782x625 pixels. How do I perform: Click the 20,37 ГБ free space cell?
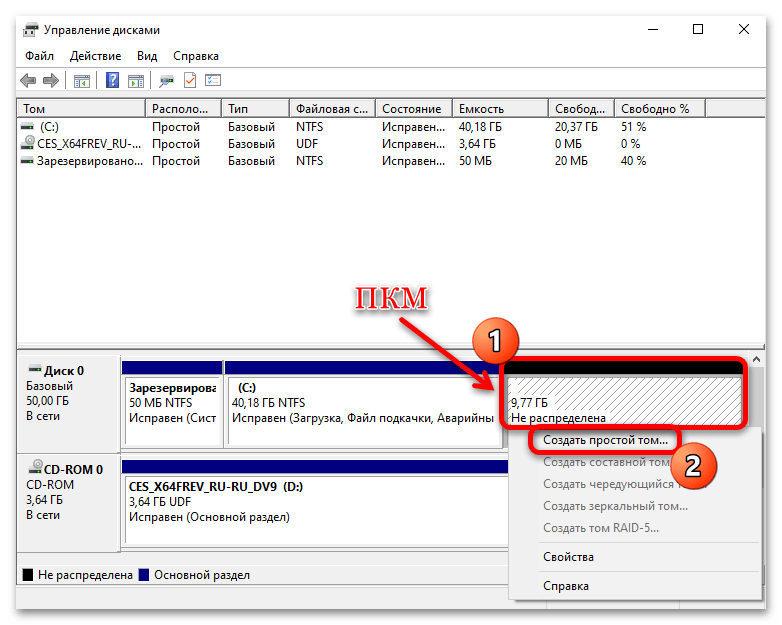pyautogui.click(x=576, y=127)
